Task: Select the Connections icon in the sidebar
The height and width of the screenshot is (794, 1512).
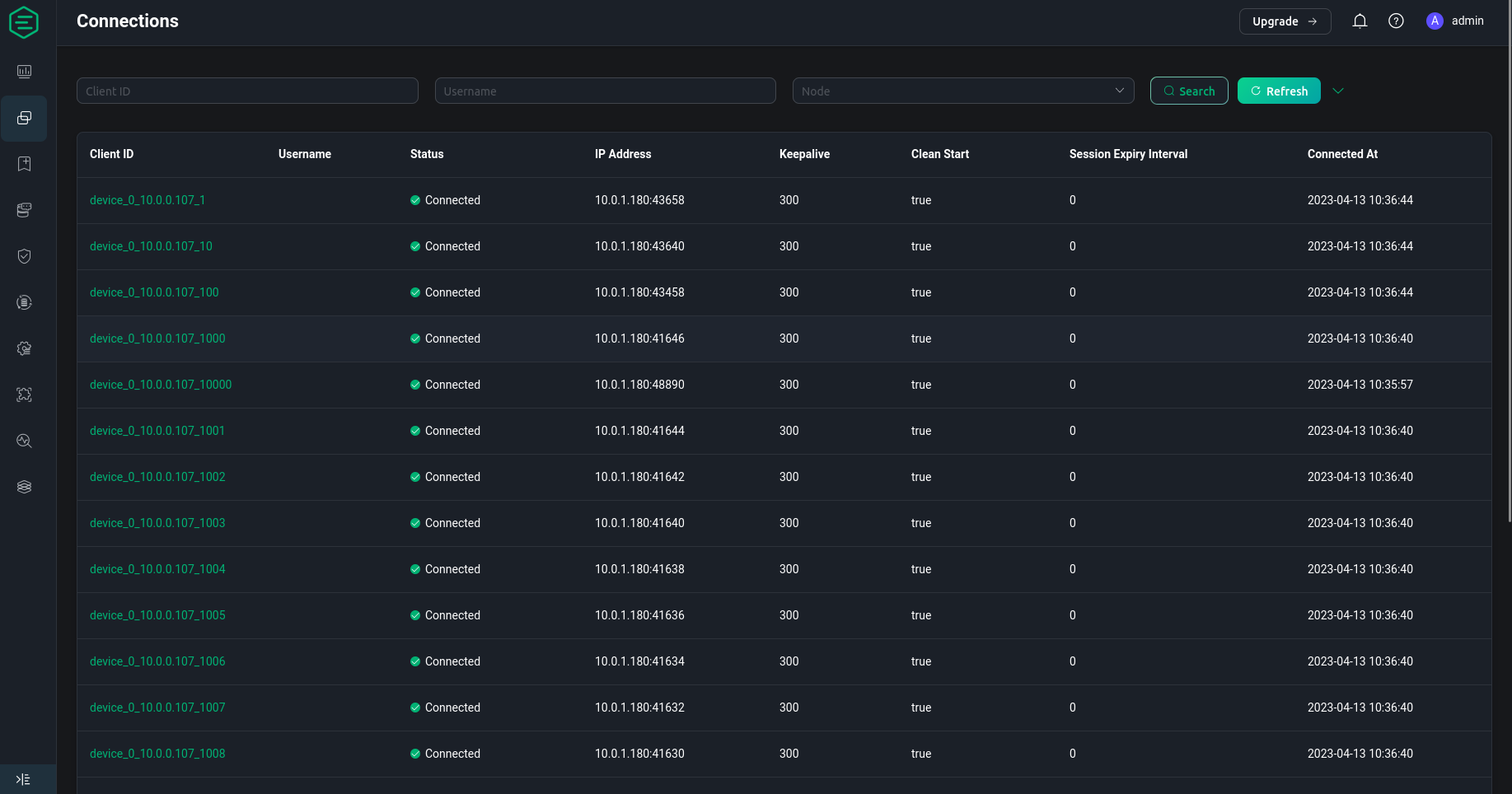Action: [24, 119]
